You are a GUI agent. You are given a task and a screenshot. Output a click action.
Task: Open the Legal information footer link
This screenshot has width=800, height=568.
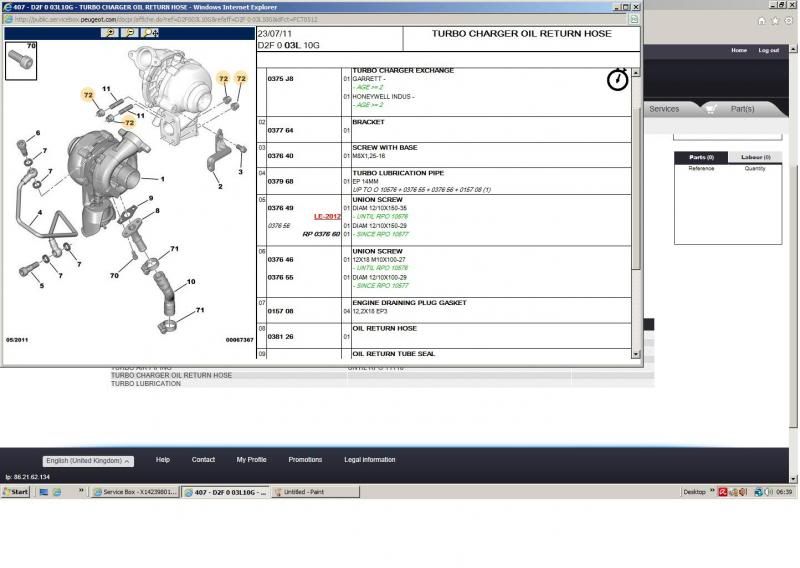[x=369, y=460]
